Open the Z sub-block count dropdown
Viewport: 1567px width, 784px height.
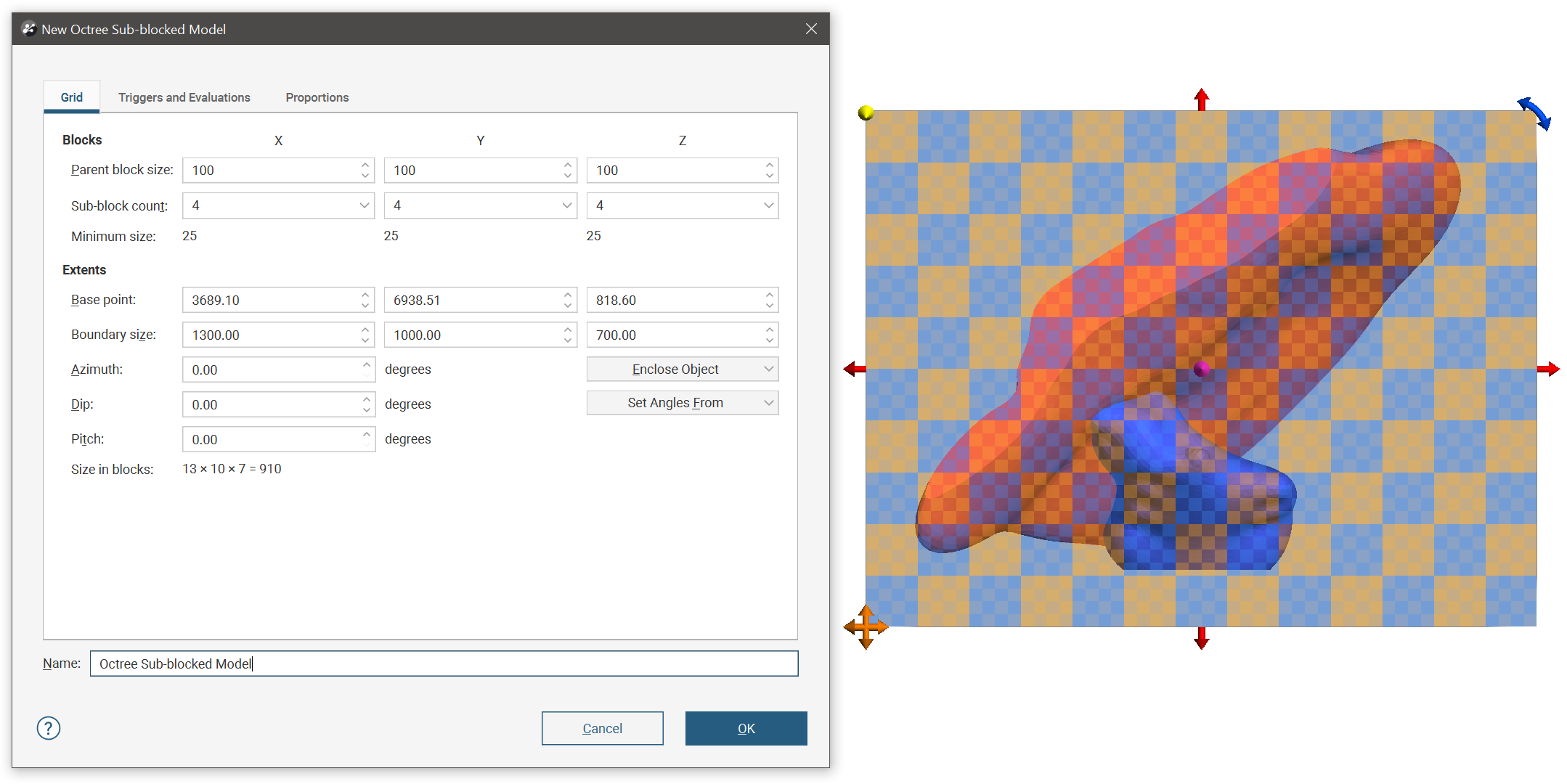coord(768,205)
